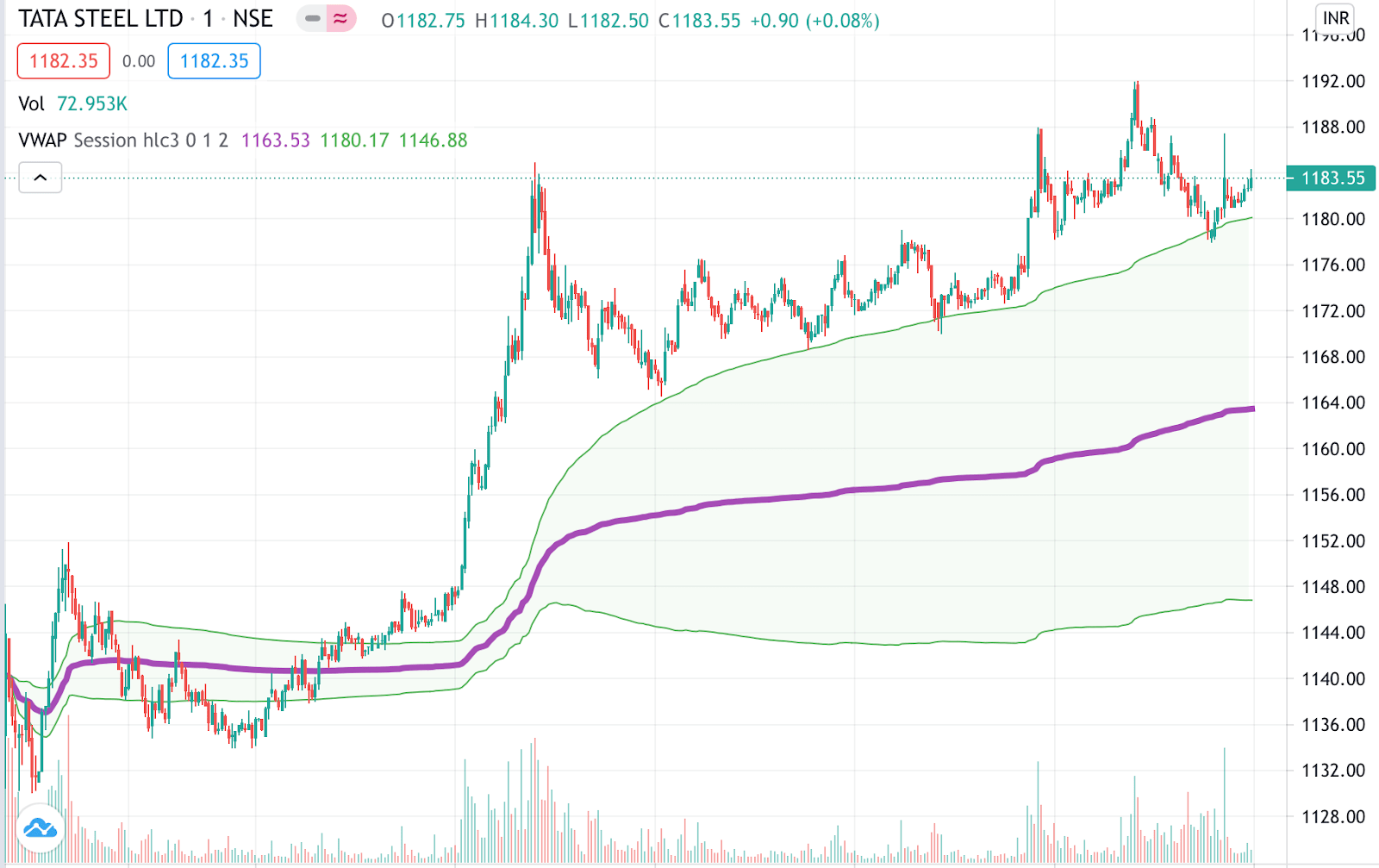
Task: Click the 1128.00 price axis label
Action: click(1332, 816)
